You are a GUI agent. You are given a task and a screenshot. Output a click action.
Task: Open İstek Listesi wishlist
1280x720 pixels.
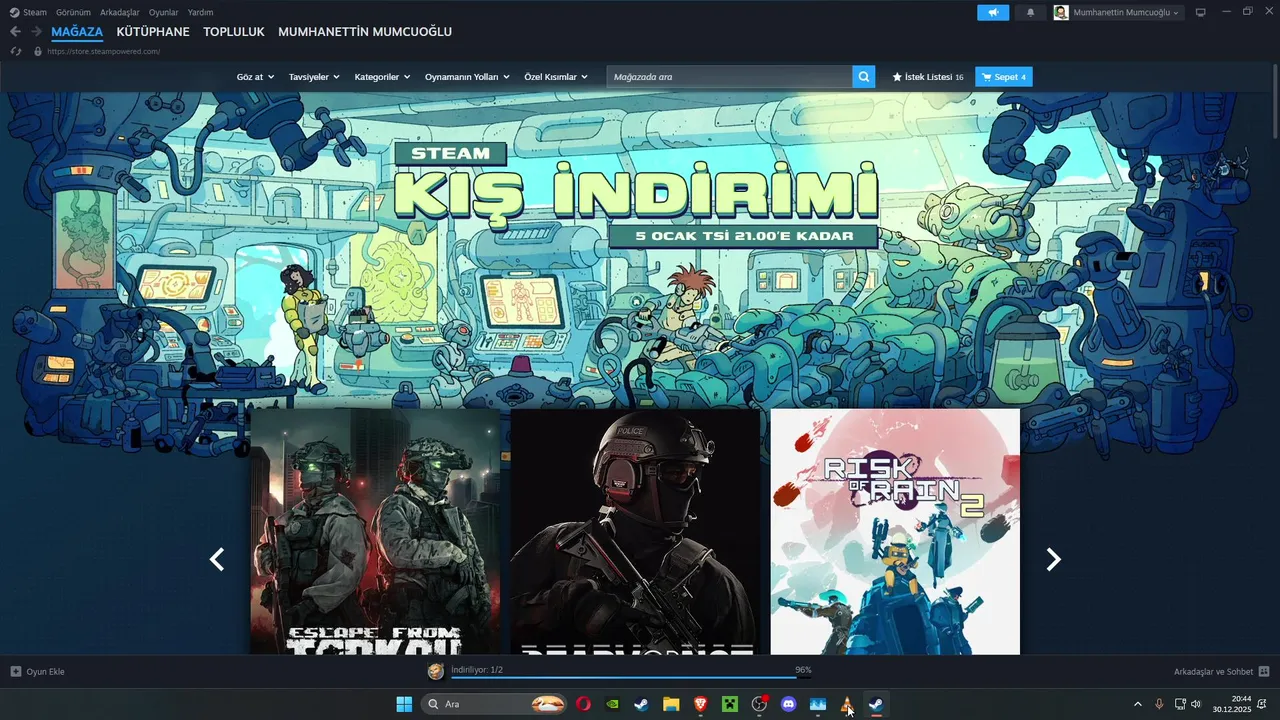pyautogui.click(x=927, y=77)
